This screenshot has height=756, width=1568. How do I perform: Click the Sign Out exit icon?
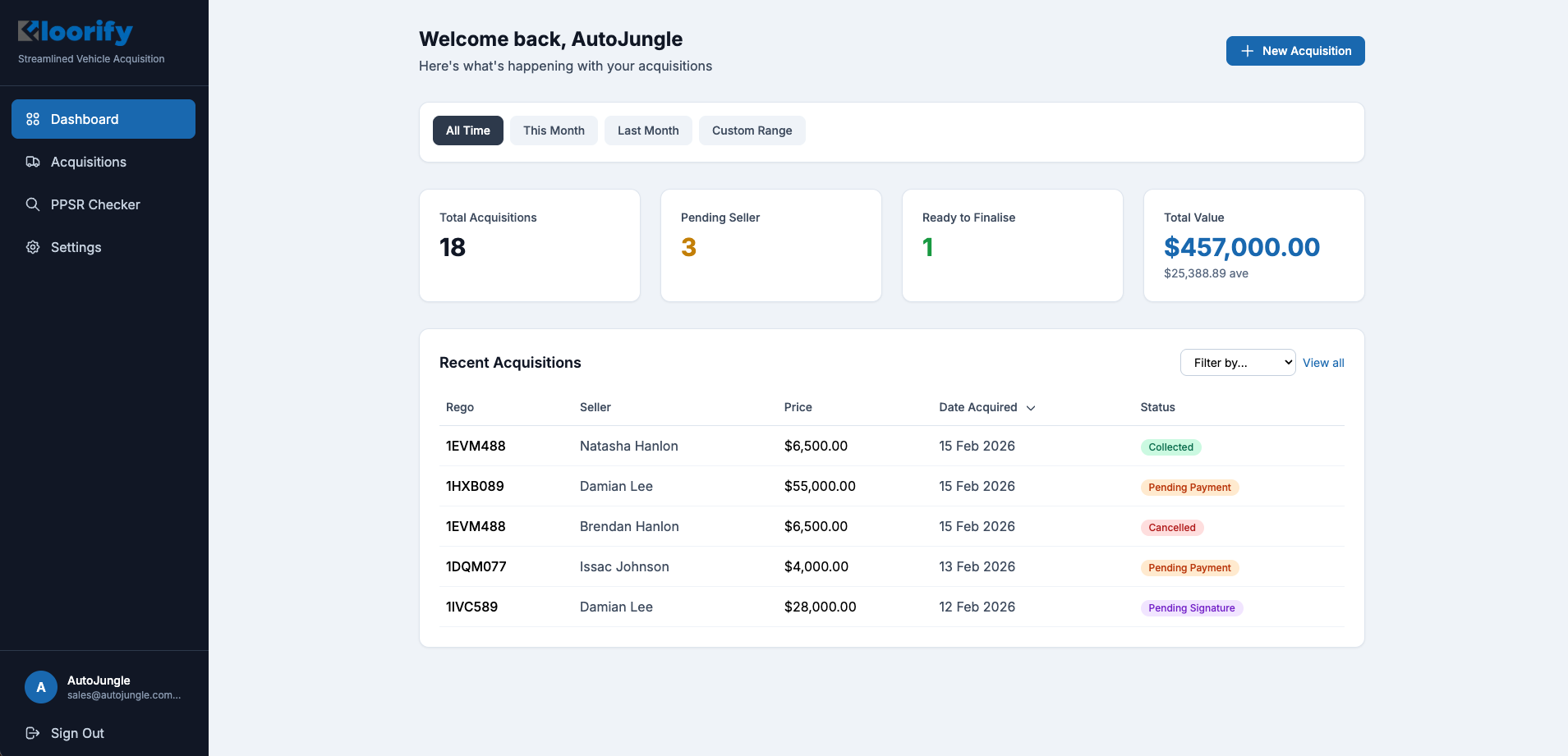click(x=32, y=733)
